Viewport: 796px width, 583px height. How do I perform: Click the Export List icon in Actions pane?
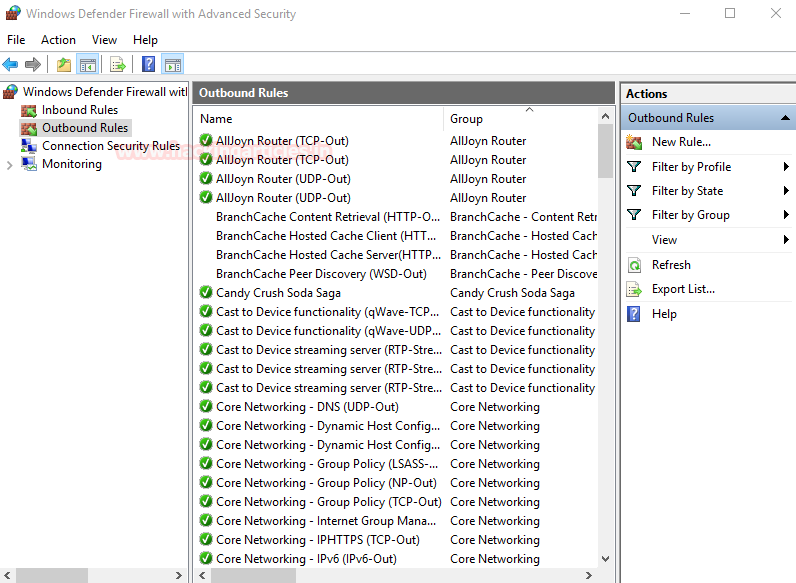coord(634,289)
